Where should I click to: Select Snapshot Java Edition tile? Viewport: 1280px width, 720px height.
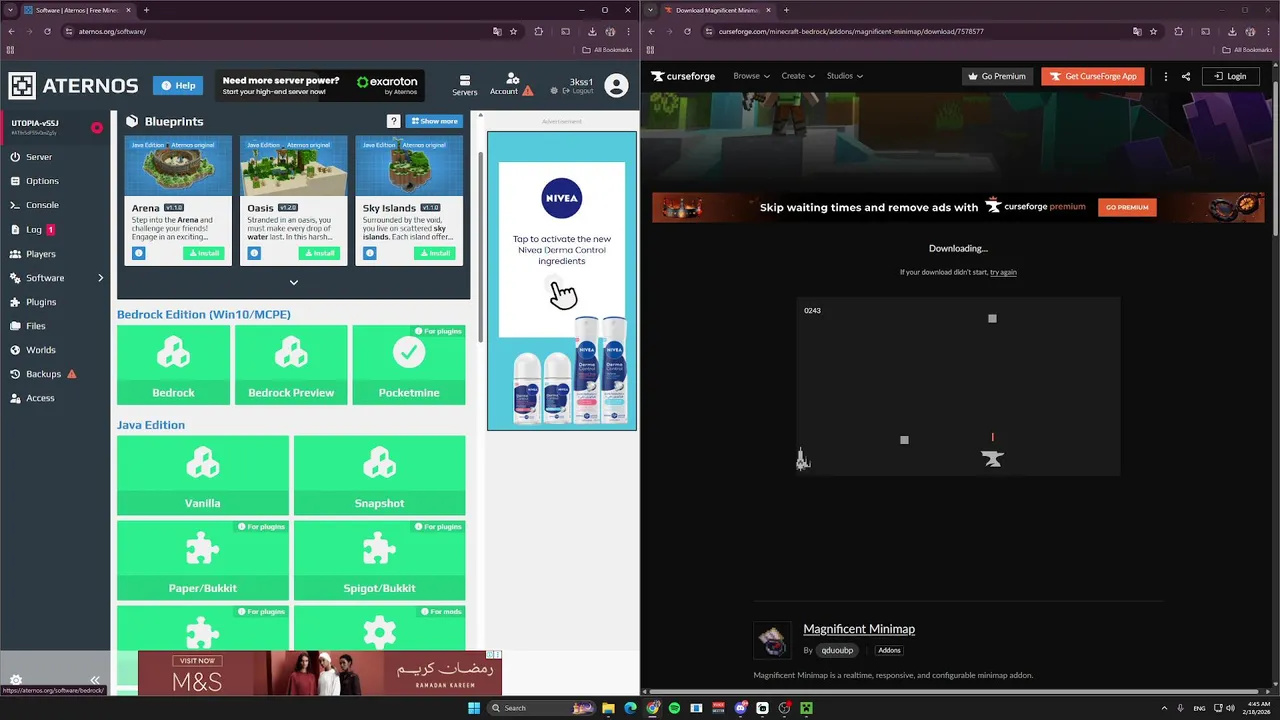(x=379, y=475)
